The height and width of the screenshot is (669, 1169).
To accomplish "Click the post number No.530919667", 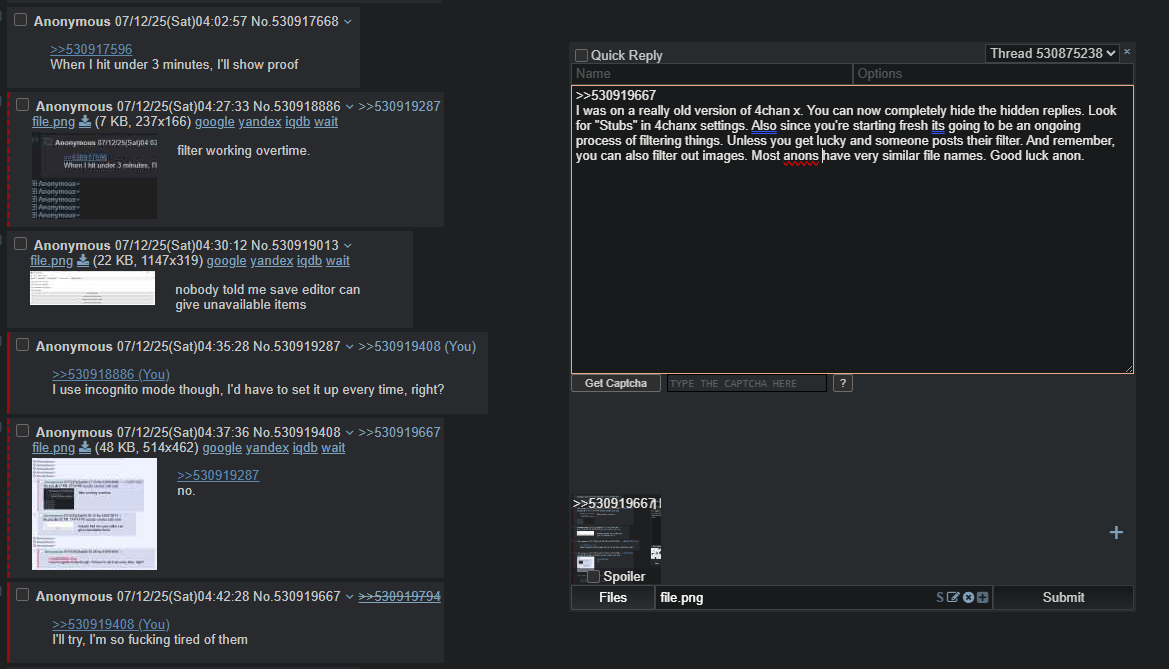I will tap(296, 596).
